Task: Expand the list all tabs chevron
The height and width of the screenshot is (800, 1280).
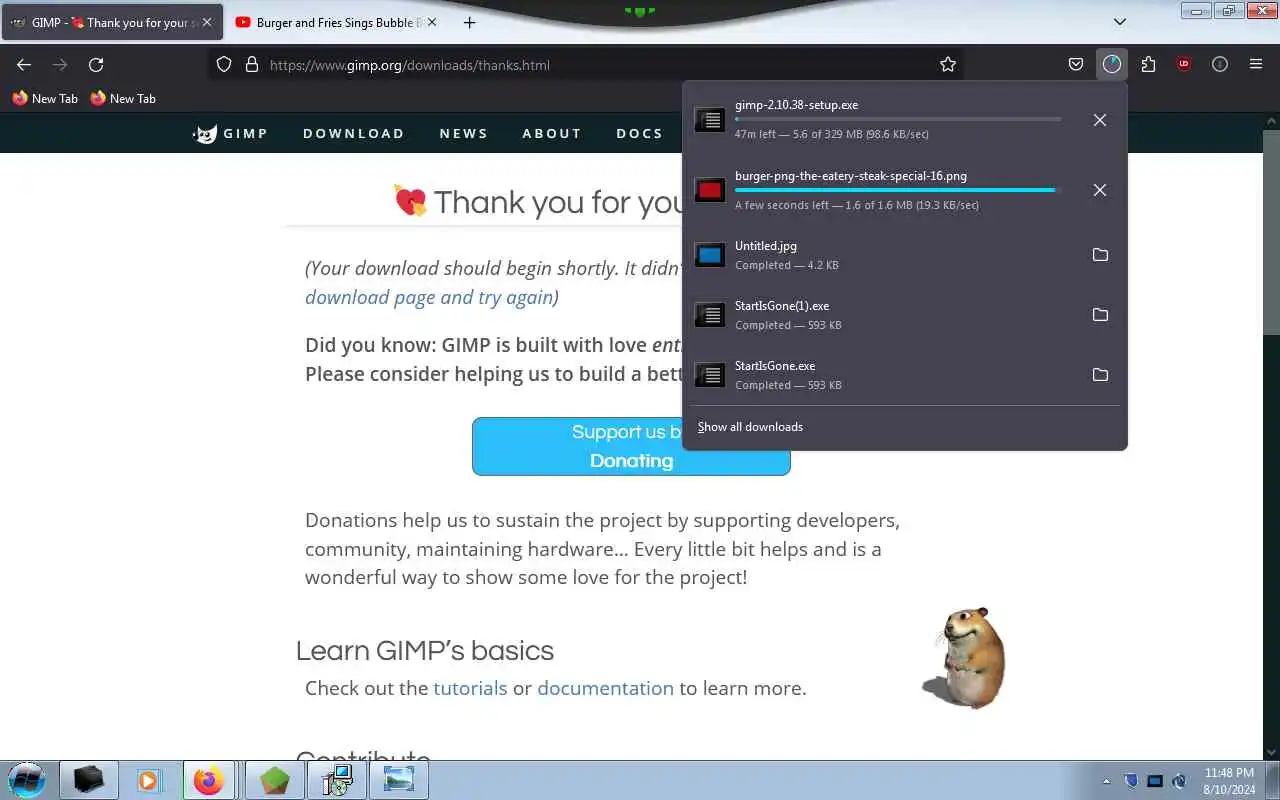Action: tap(1120, 21)
